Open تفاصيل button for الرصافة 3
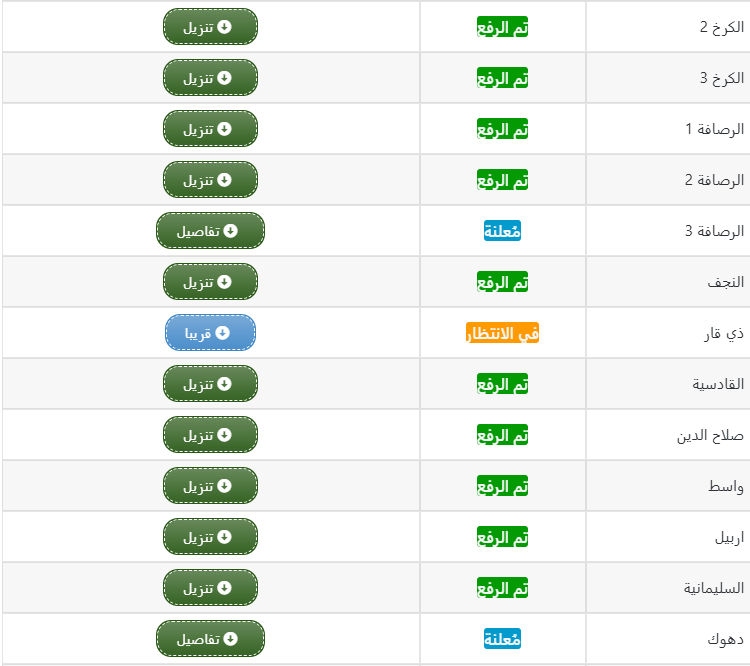This screenshot has width=750, height=666. 210,231
